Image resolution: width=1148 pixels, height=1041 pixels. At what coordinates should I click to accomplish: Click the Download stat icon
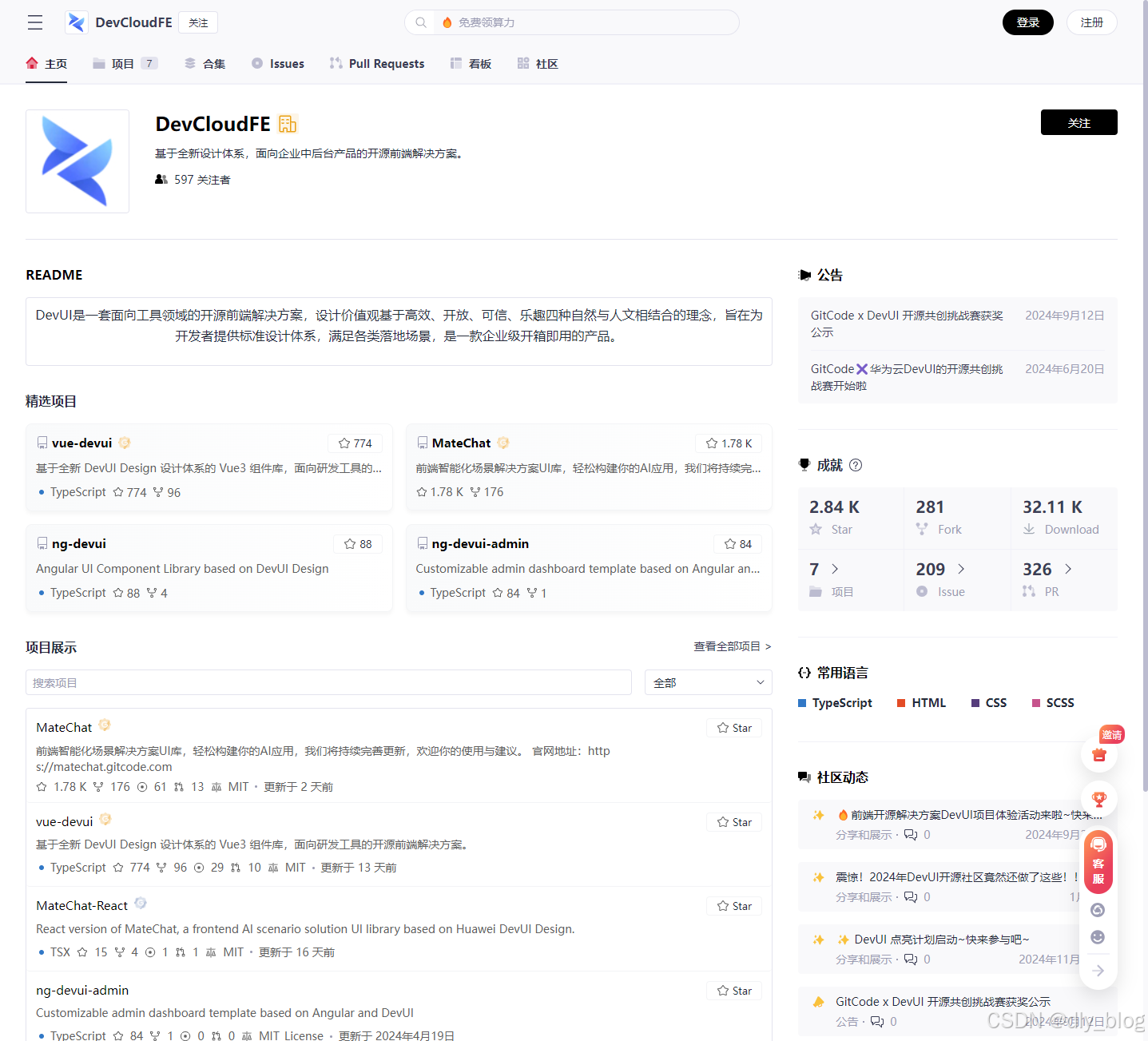1029,529
